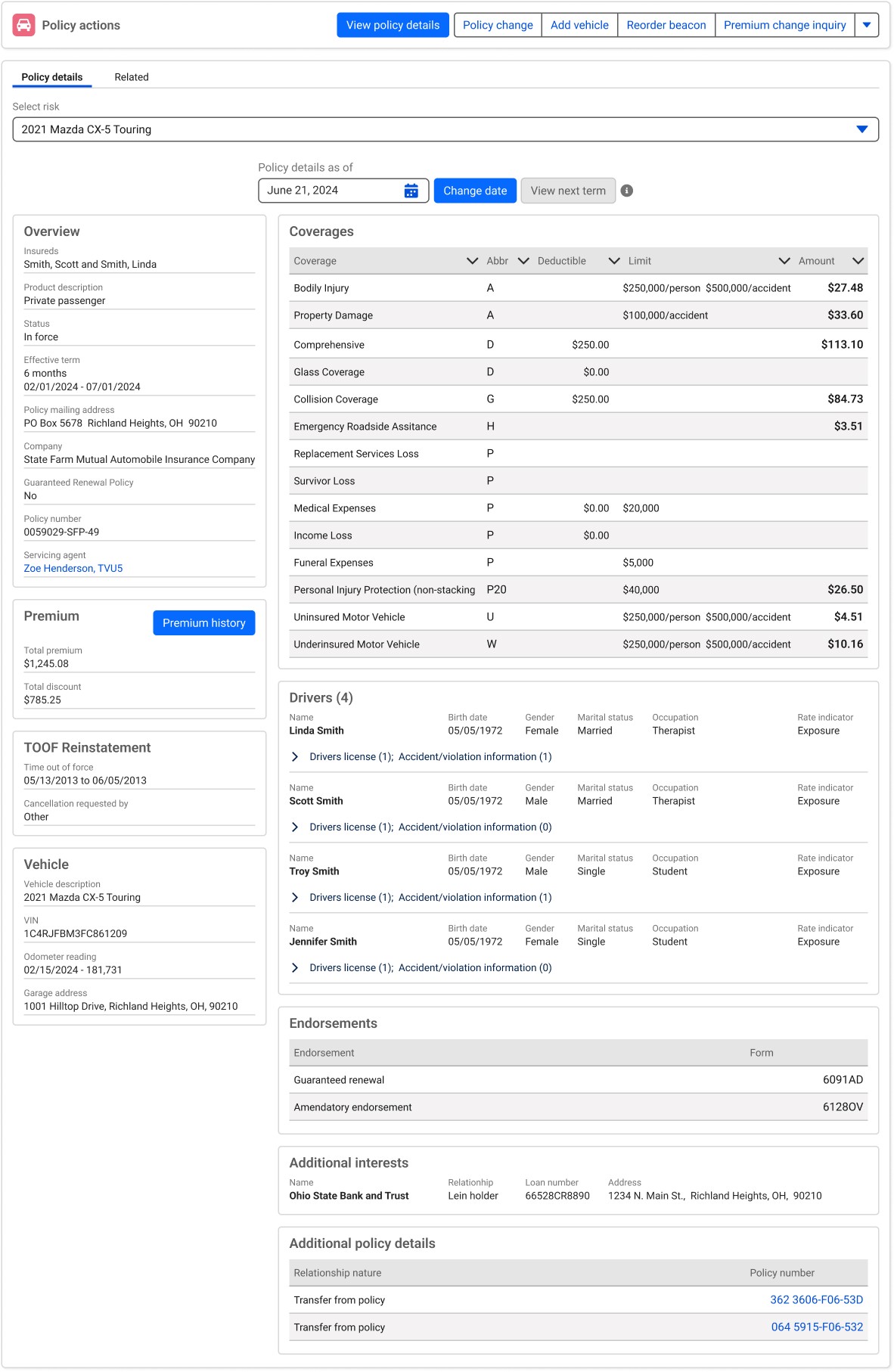Click the June 21, 2024 date field
The width and height of the screenshot is (894, 1372).
point(343,191)
